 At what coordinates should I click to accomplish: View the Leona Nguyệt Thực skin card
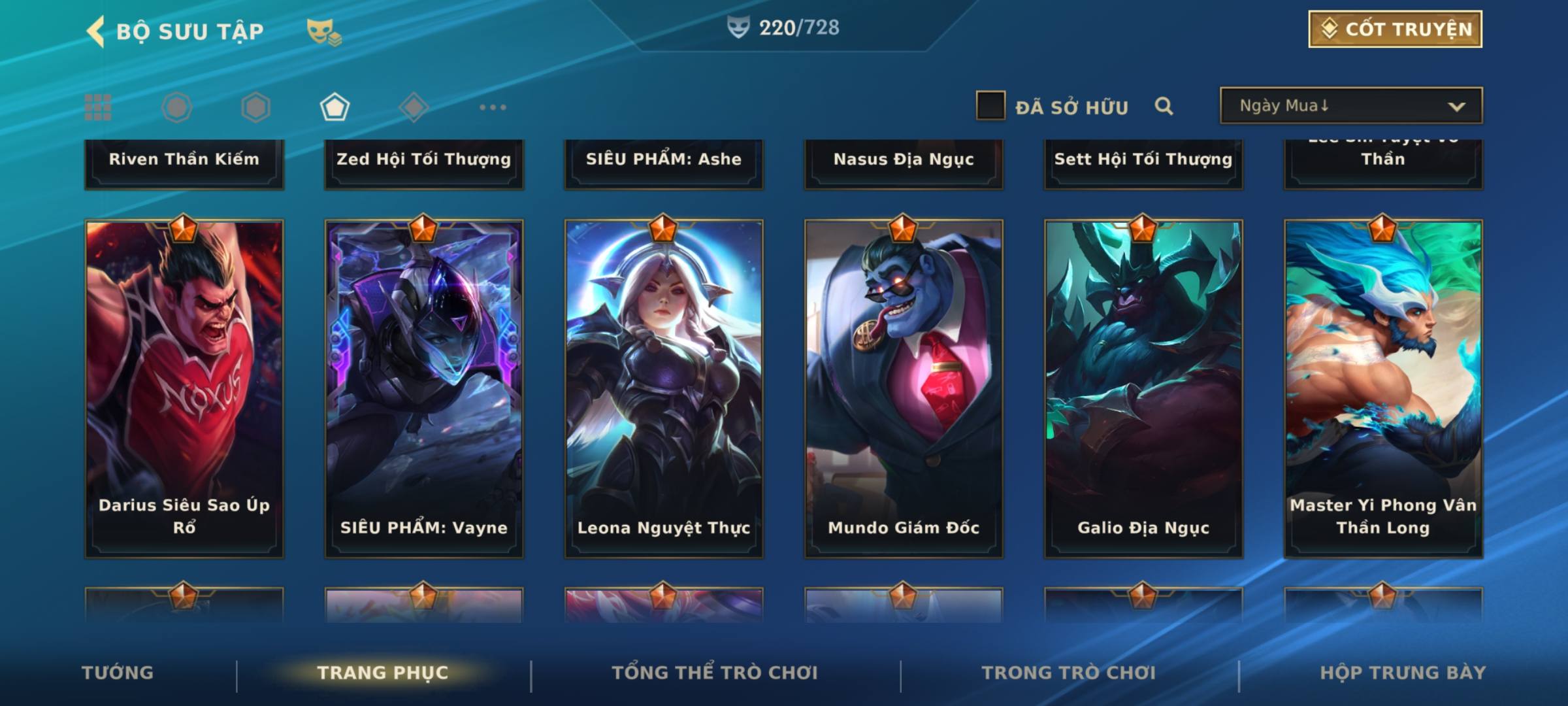(664, 388)
